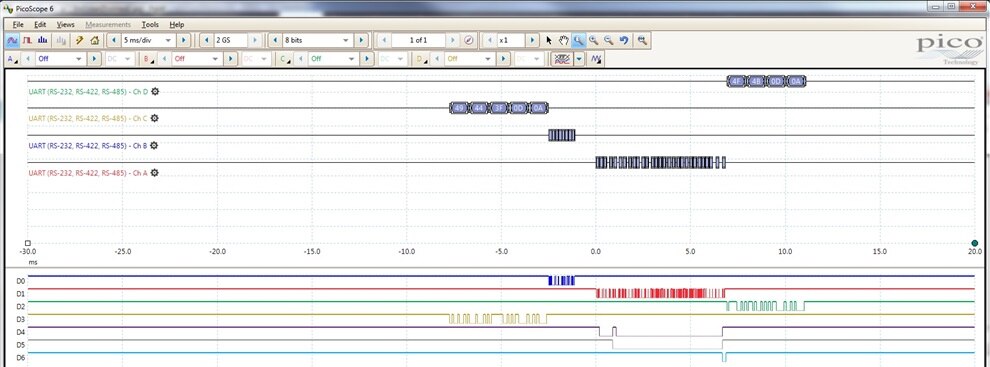Select spectrum mode icon
Viewport: 990px width, 367px height.
(42, 40)
